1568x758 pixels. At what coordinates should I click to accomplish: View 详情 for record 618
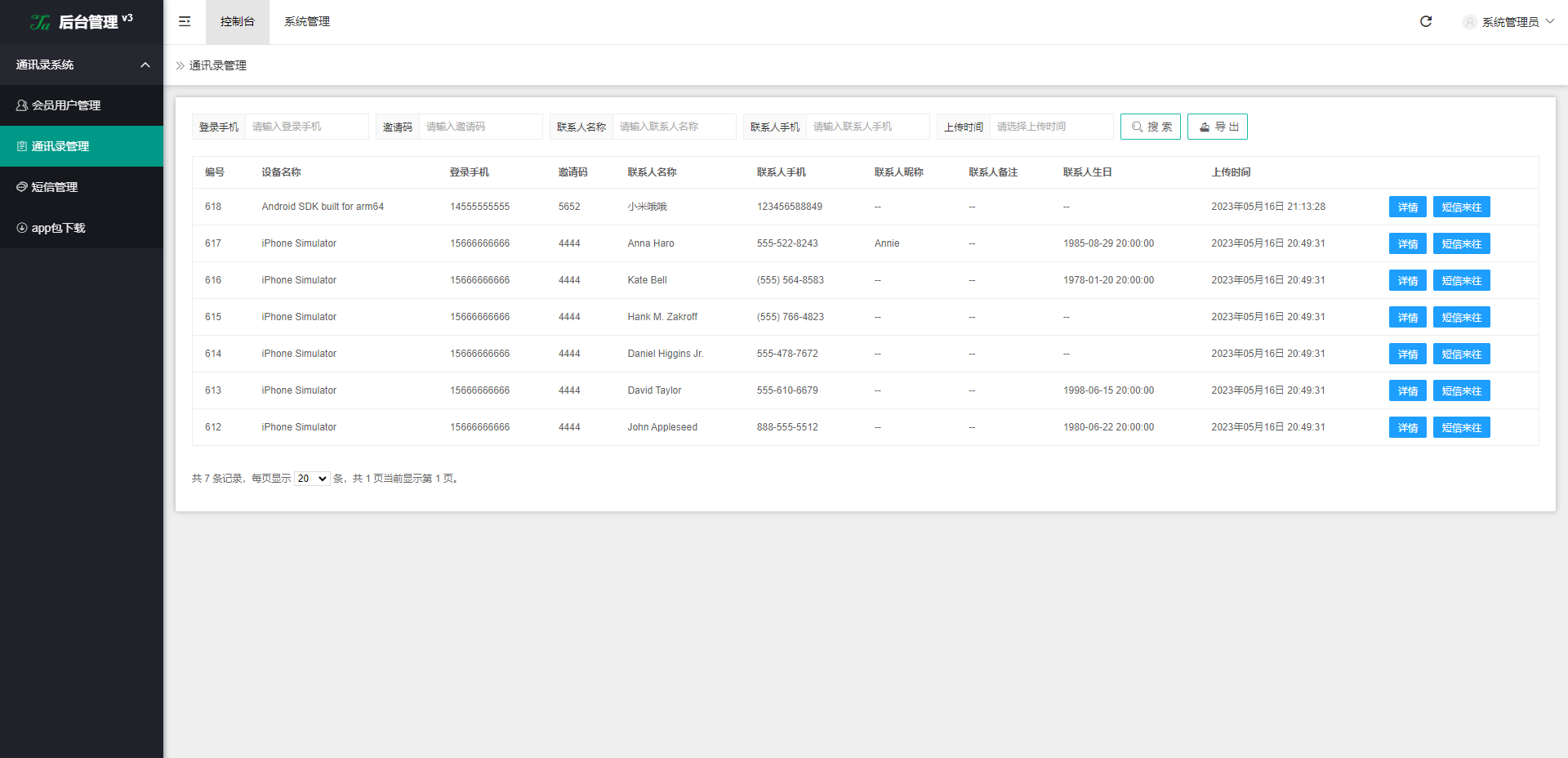coord(1407,207)
